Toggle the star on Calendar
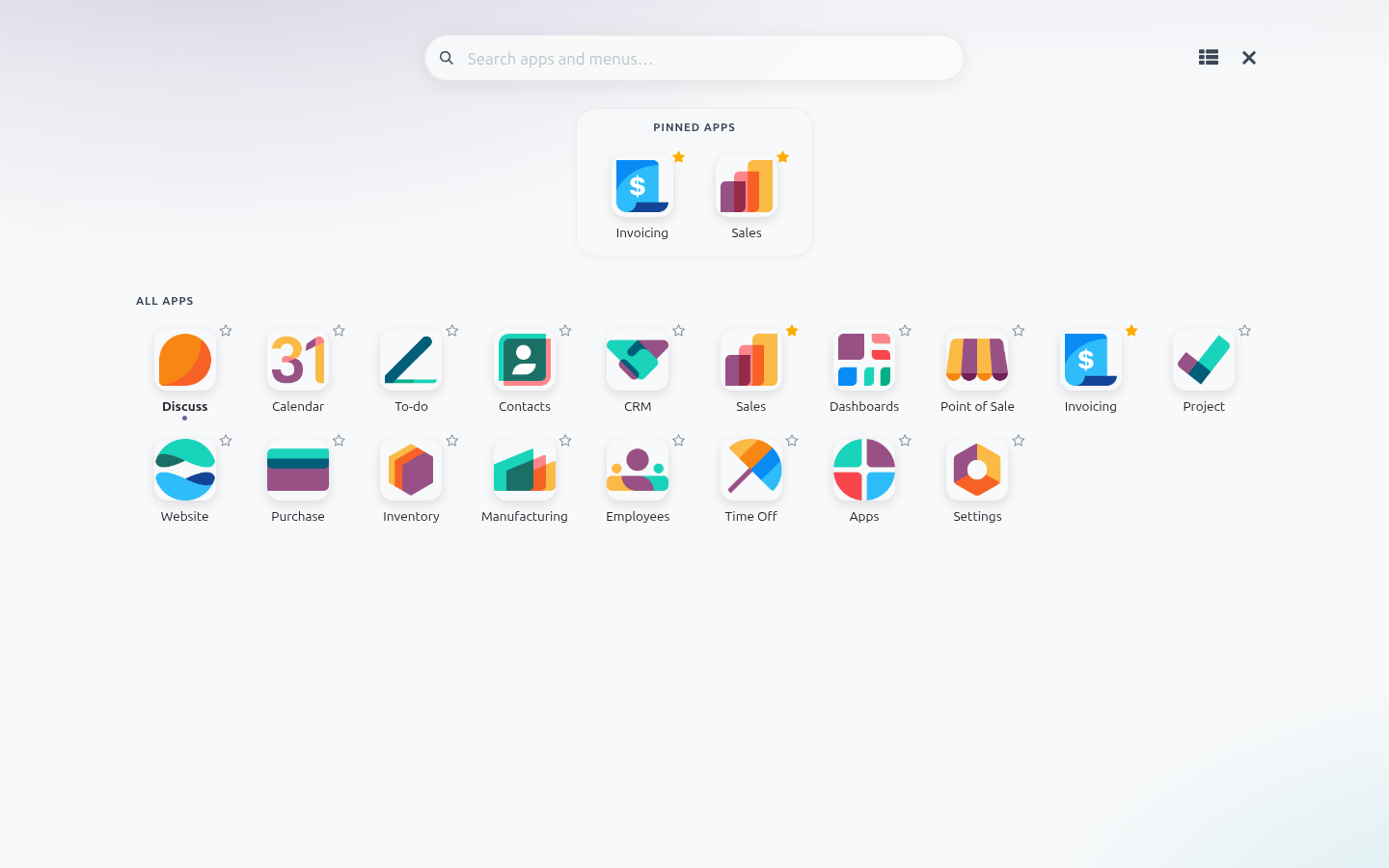The image size is (1389, 868). pos(339,331)
